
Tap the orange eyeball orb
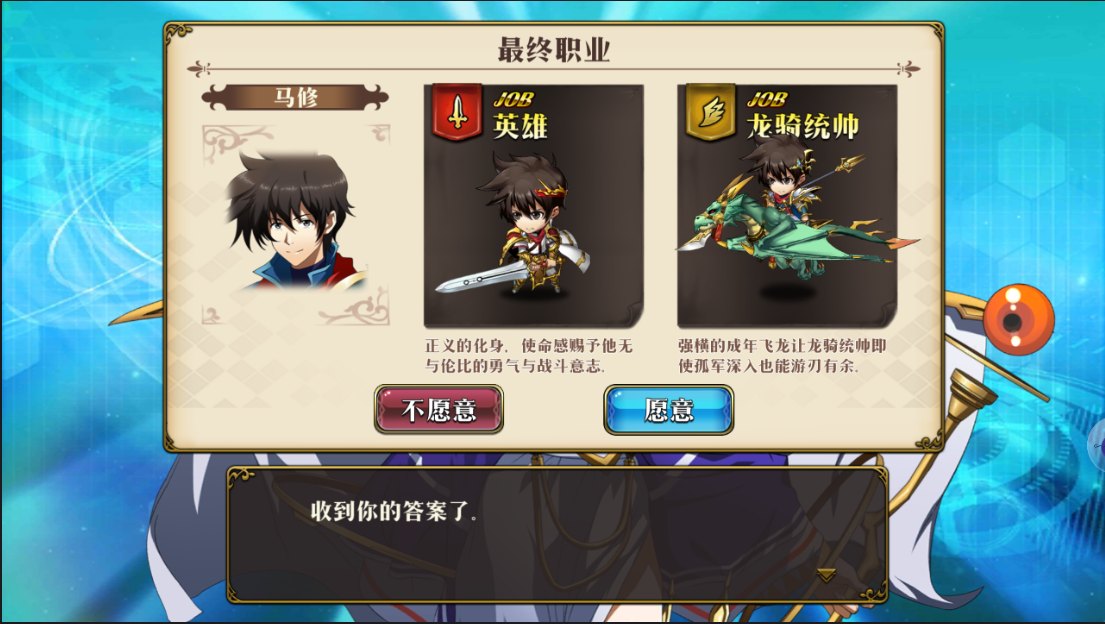coord(1018,320)
